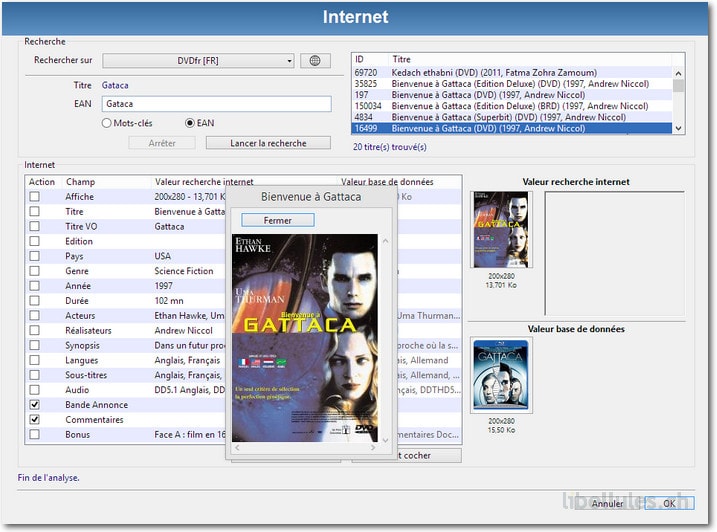Check the Réalisateurs row checkbox
Viewport: 717px width, 532px height.
coord(34,330)
